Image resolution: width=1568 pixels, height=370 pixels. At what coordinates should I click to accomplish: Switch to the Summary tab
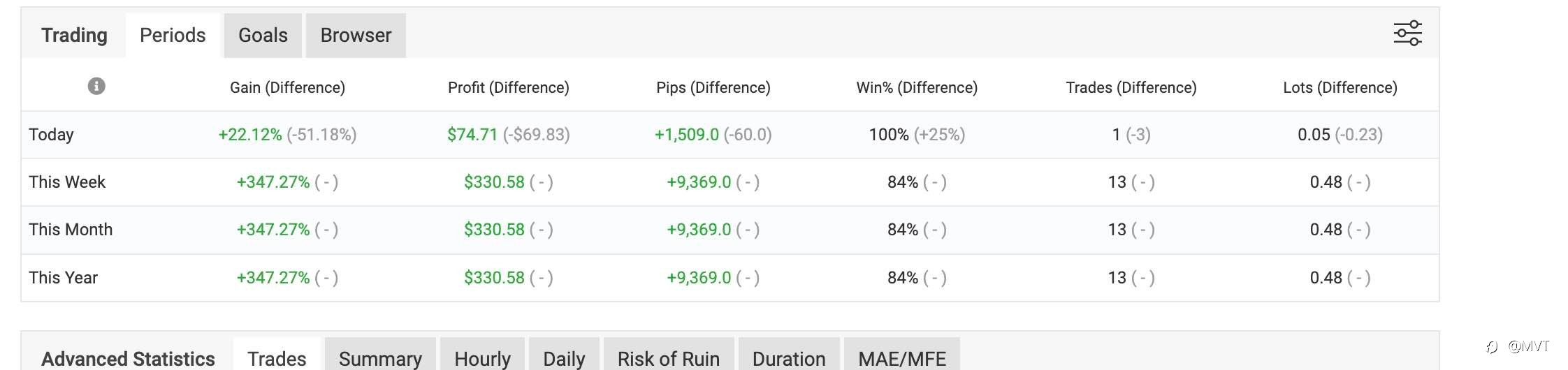380,357
